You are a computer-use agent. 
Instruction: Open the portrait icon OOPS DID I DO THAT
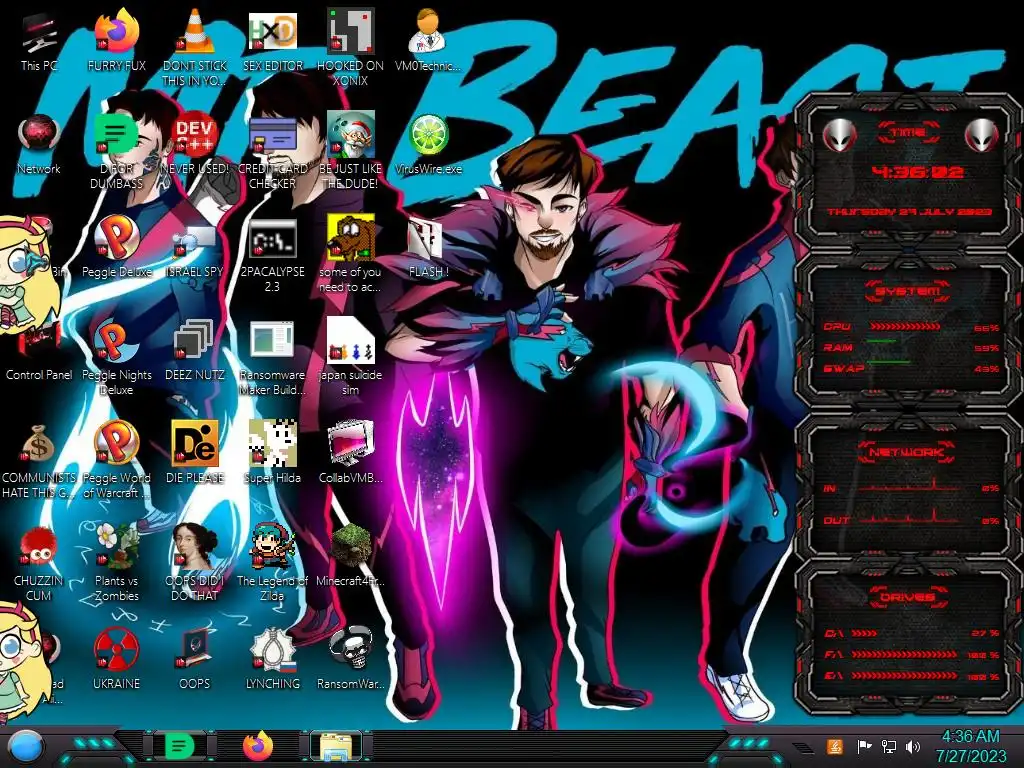[195, 562]
